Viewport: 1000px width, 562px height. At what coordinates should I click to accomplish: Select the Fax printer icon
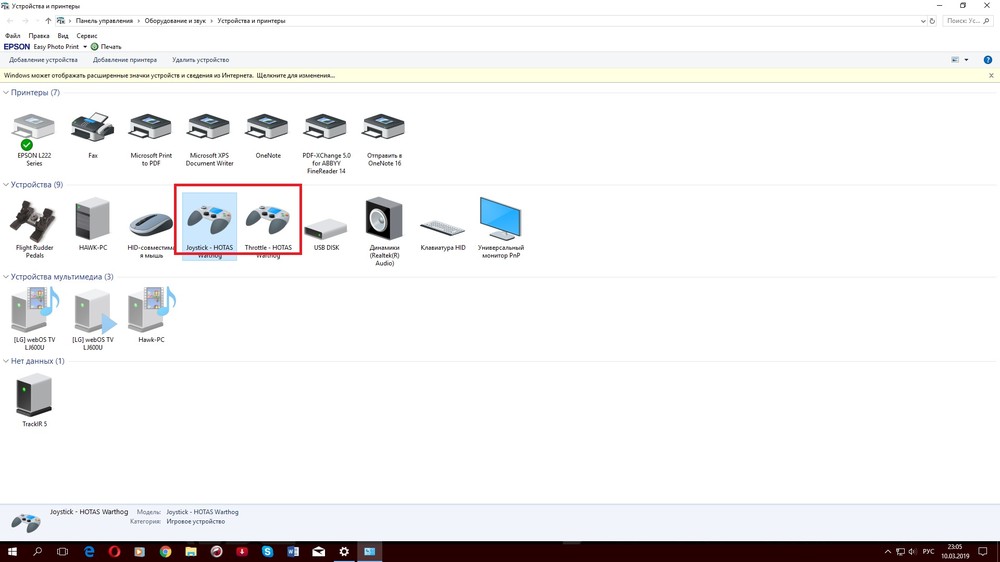(92, 135)
